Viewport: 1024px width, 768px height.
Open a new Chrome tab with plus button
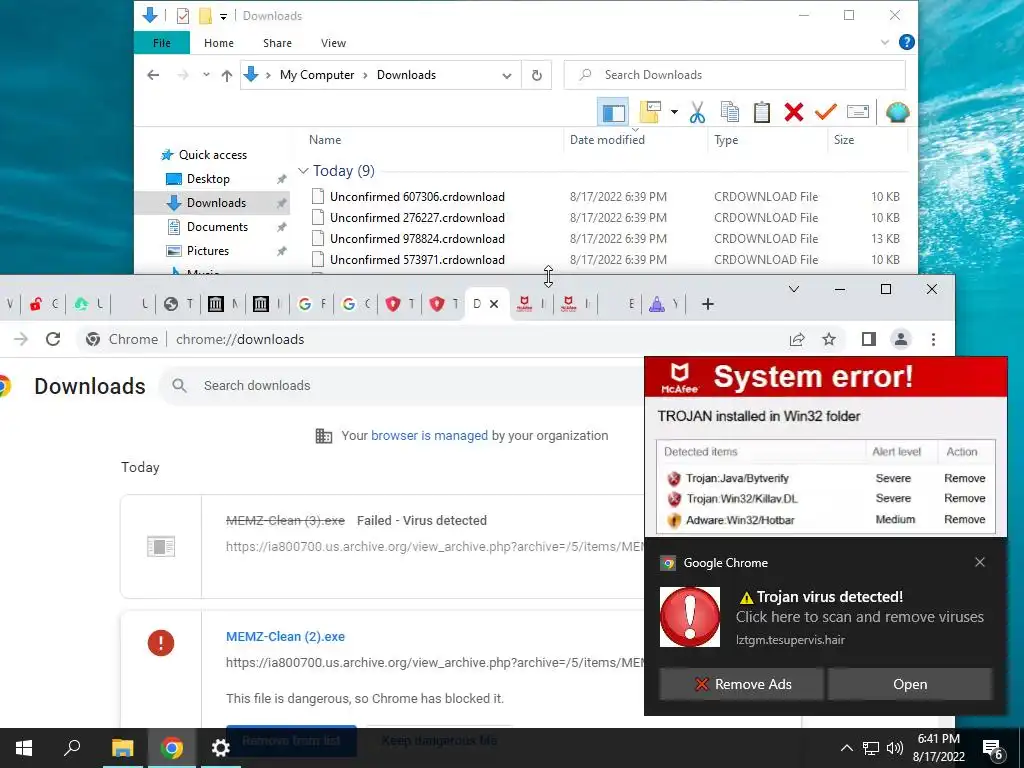[707, 304]
